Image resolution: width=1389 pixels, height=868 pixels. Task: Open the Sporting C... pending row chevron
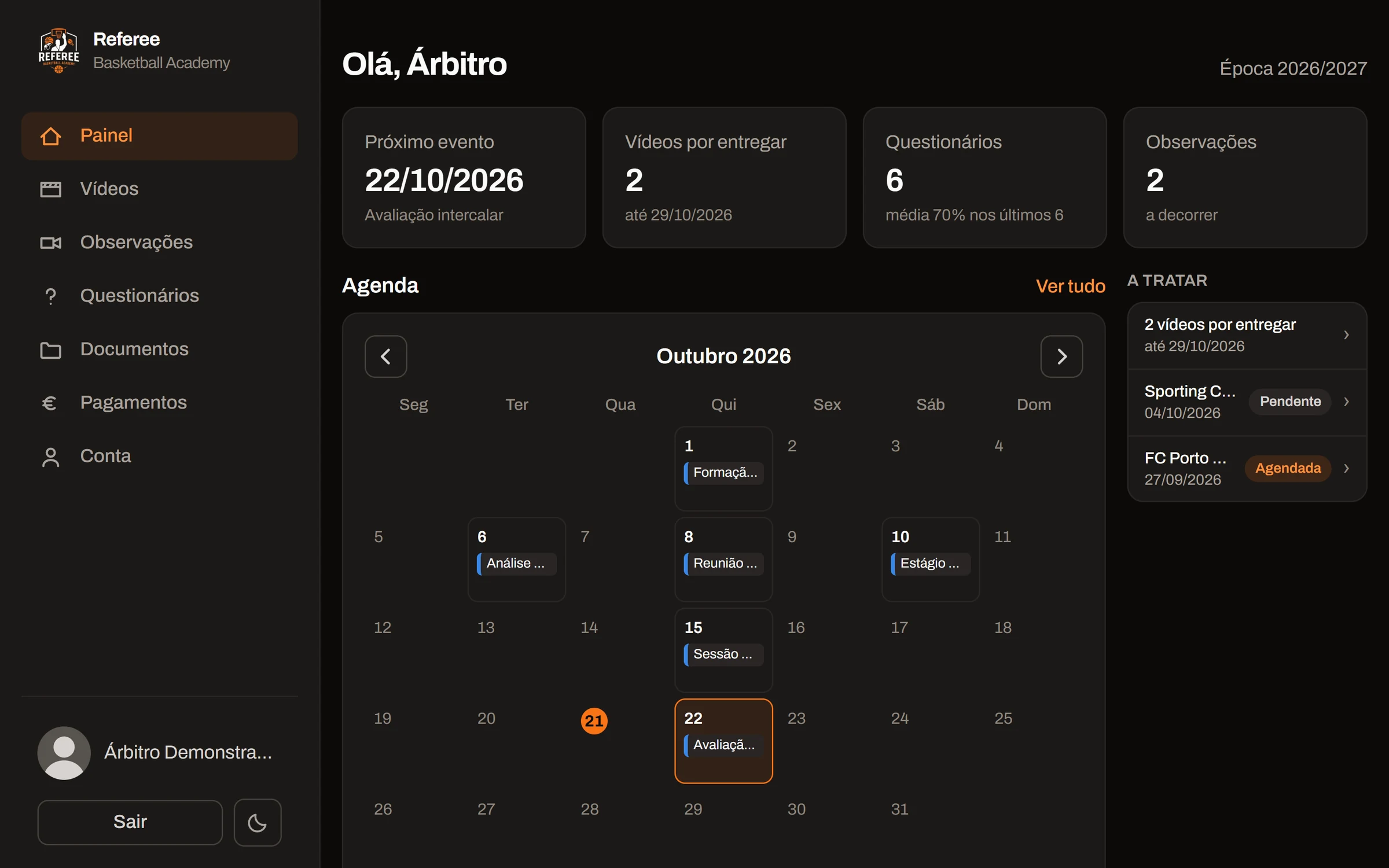click(x=1347, y=402)
